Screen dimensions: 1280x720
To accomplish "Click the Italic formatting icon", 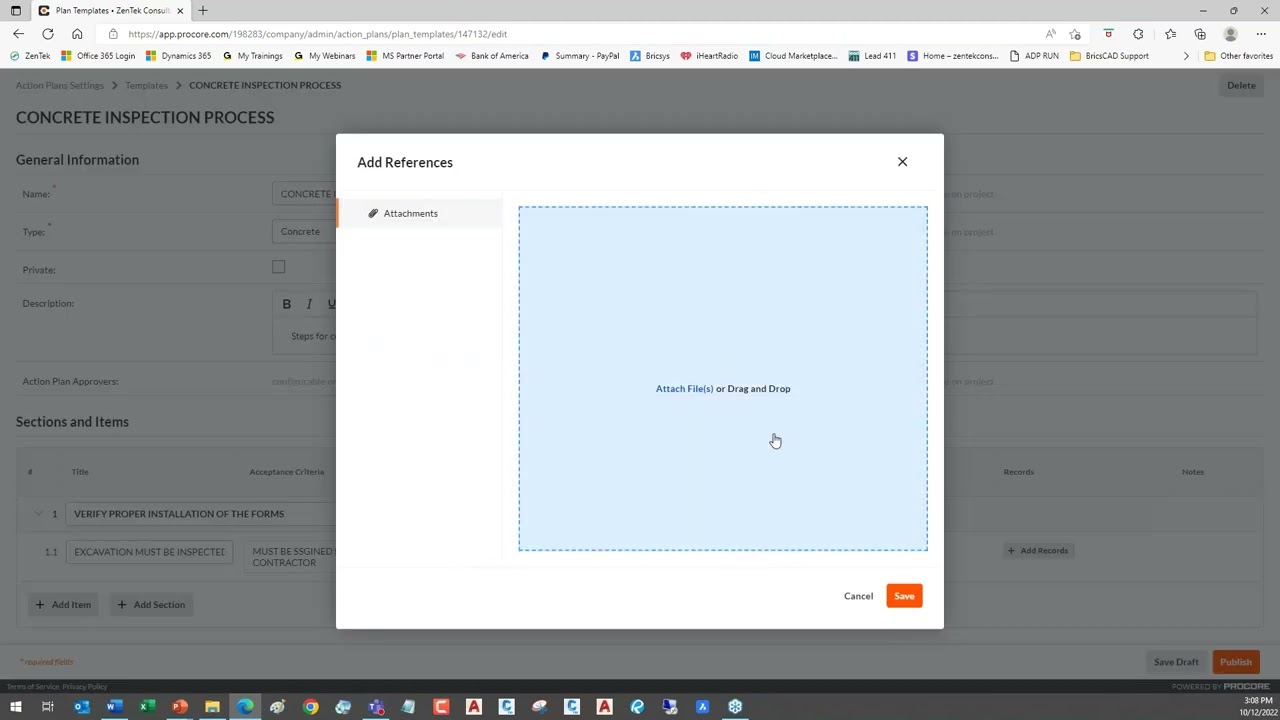I will click(x=309, y=304).
